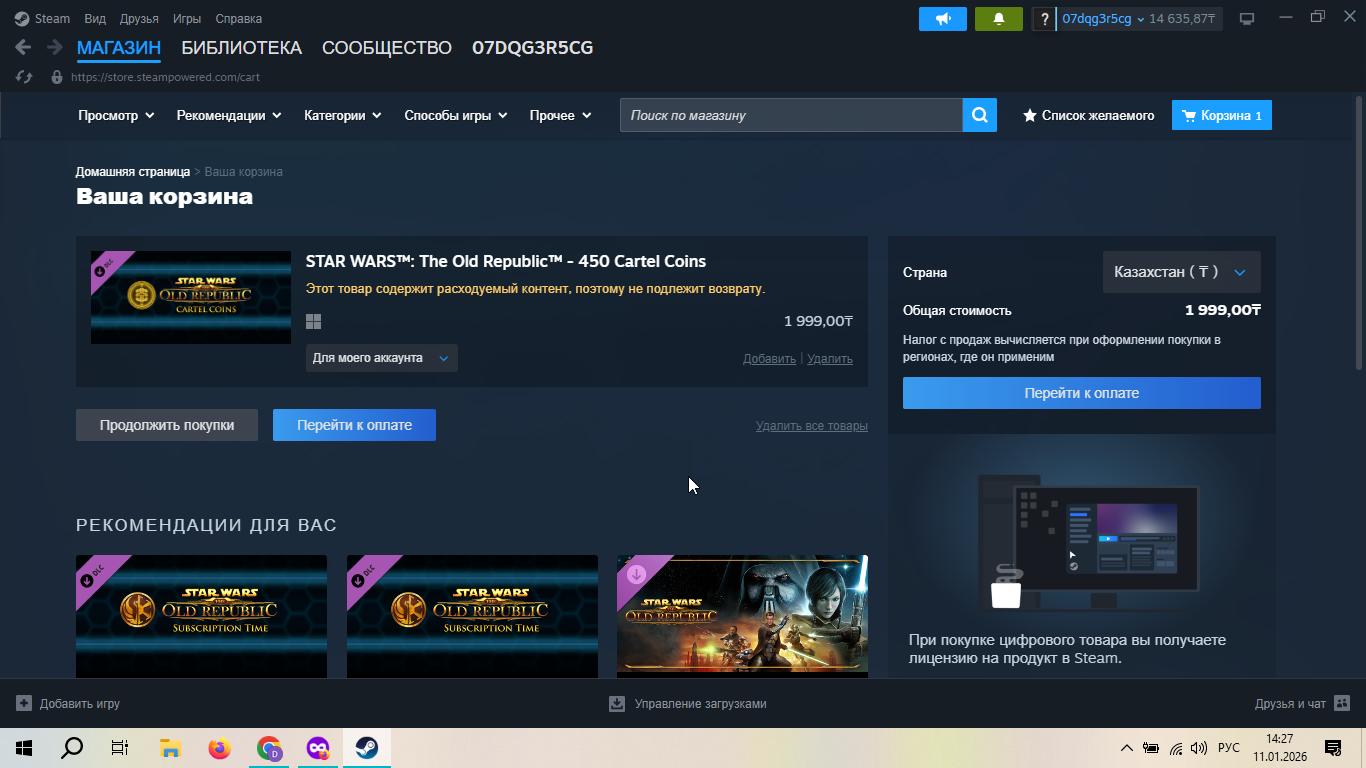The width and height of the screenshot is (1366, 768).
Task: Open the wishlist star link
Action: 1088,115
